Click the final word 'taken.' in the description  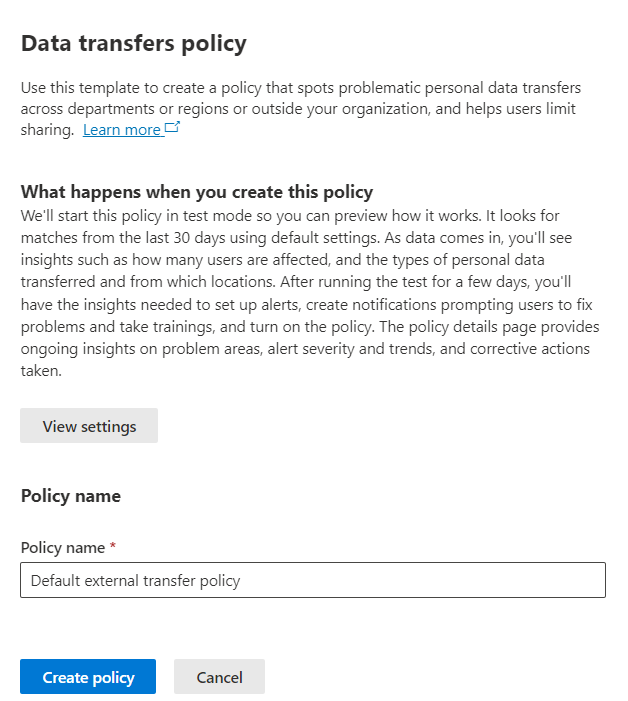coord(41,368)
